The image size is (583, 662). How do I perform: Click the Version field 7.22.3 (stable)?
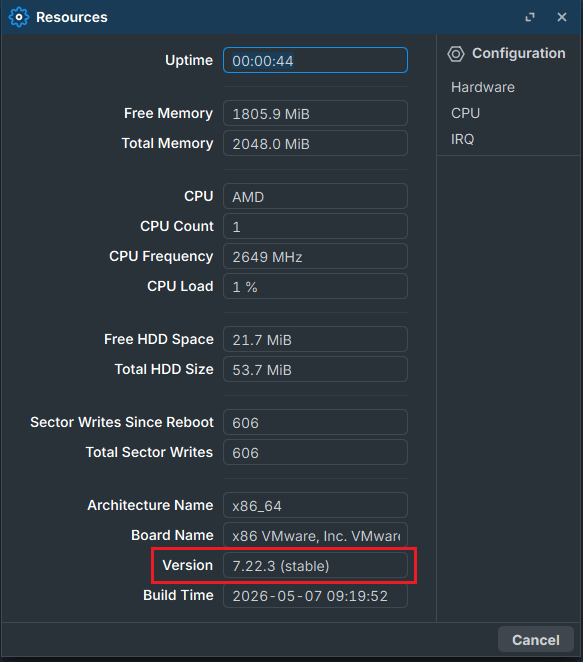click(315, 565)
